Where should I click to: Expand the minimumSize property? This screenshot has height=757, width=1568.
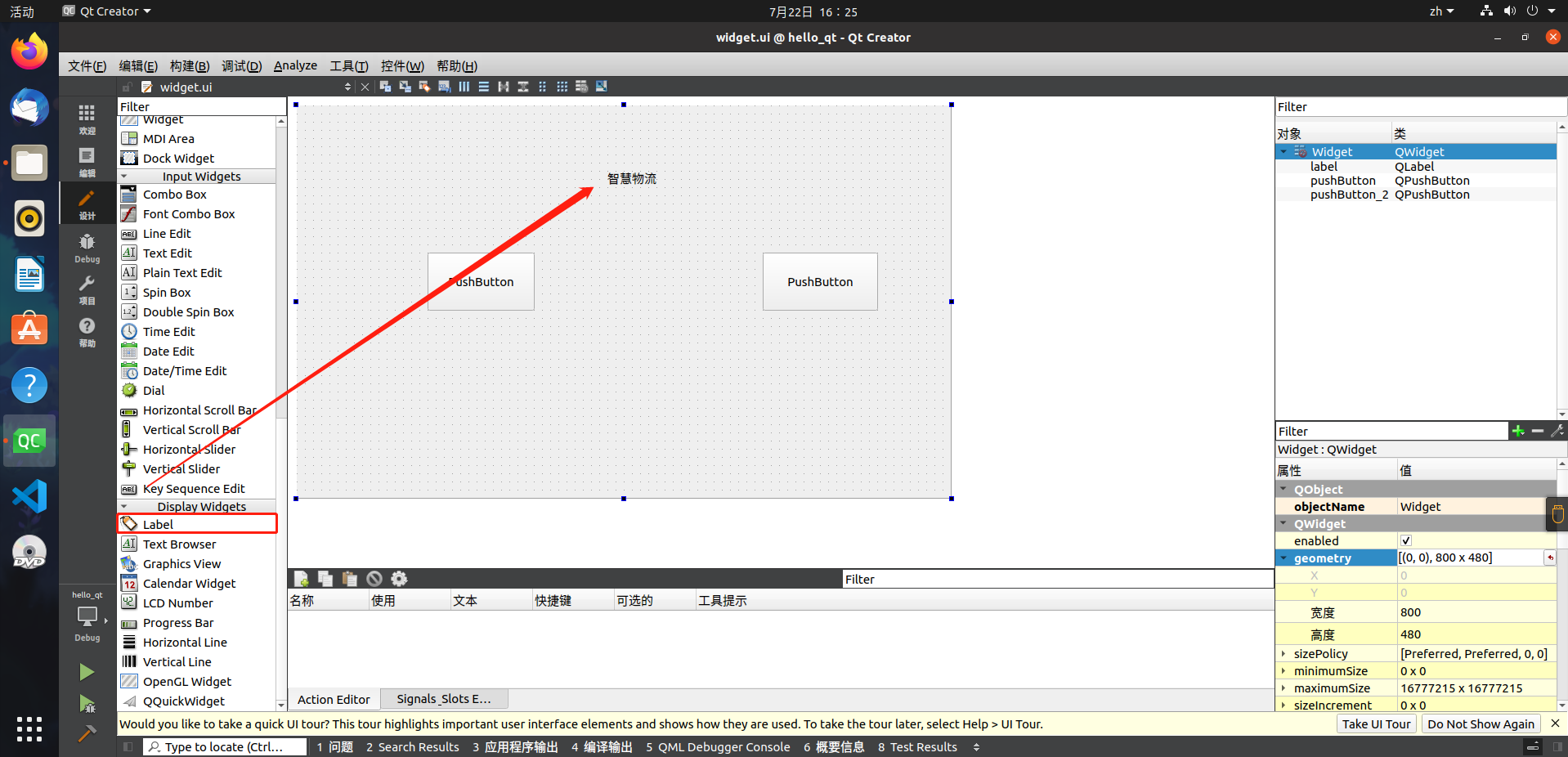coord(1284,671)
